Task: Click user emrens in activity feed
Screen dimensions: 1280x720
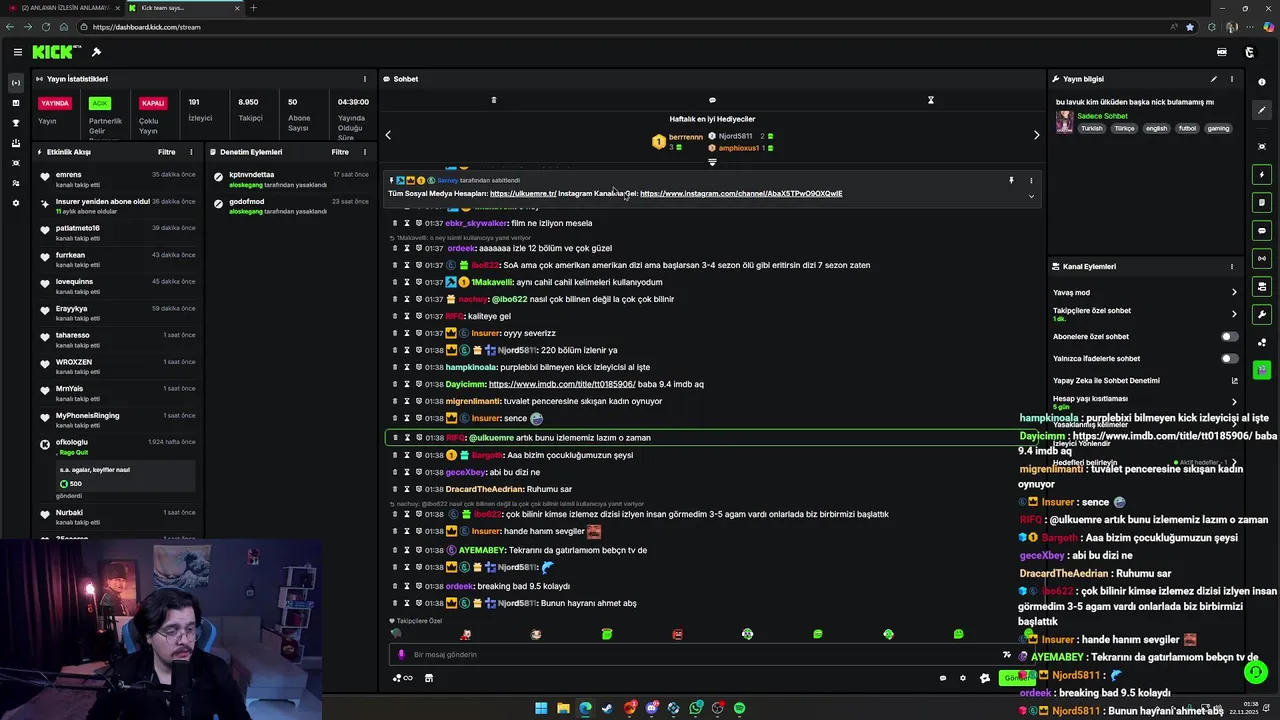Action: coord(69,175)
